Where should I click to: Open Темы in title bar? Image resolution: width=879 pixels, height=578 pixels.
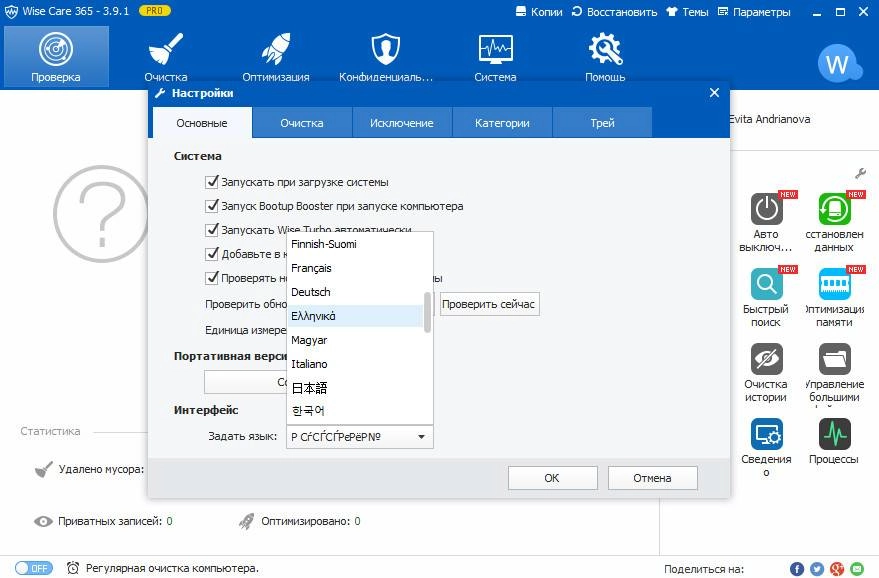(x=688, y=12)
